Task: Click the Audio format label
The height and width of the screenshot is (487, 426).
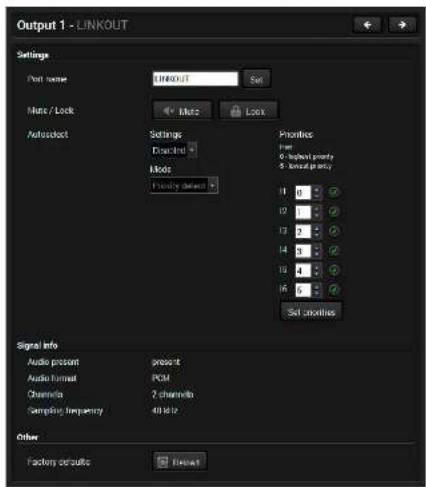Action: click(x=52, y=378)
